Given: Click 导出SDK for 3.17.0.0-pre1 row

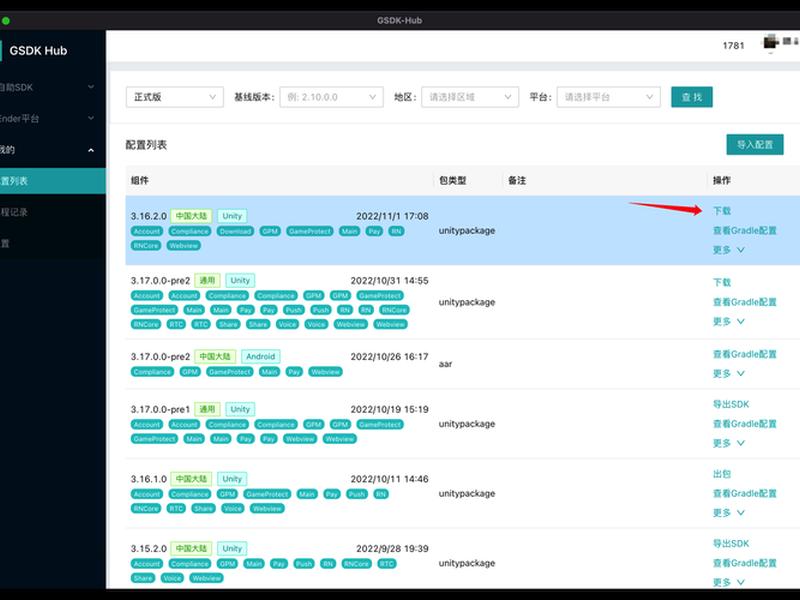Looking at the screenshot, I should 731,404.
